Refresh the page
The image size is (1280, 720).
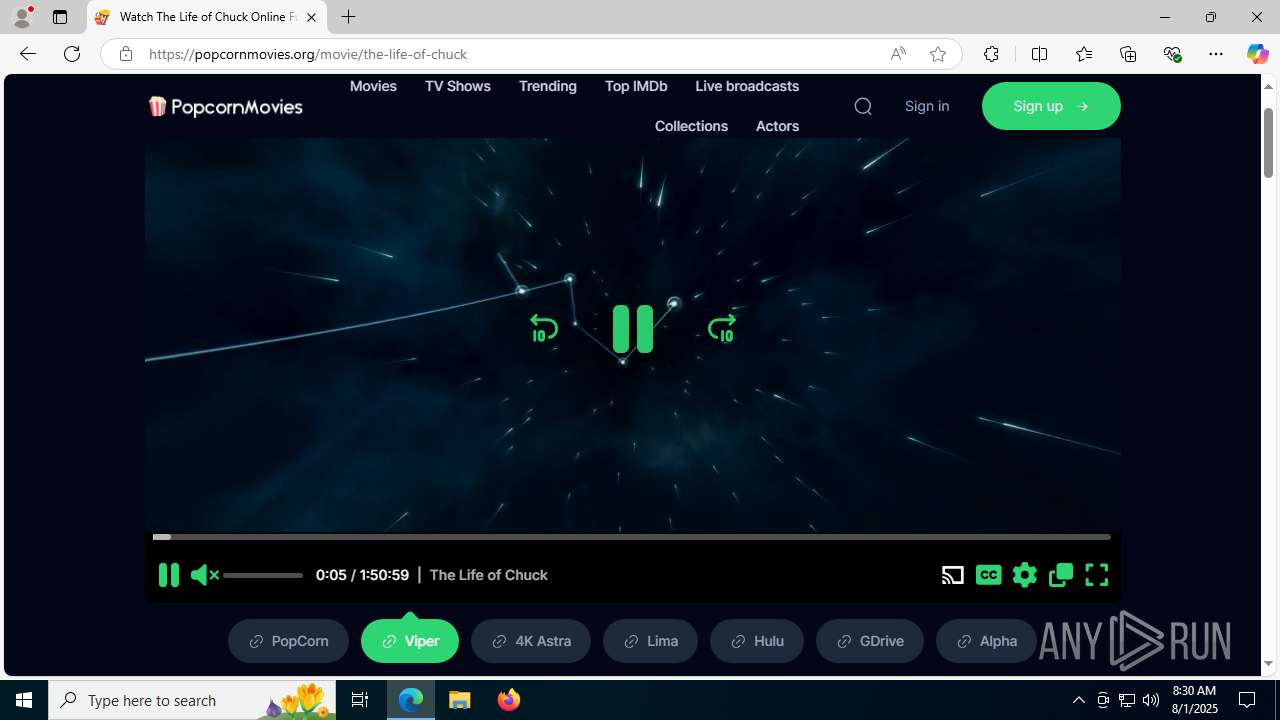tap(72, 54)
